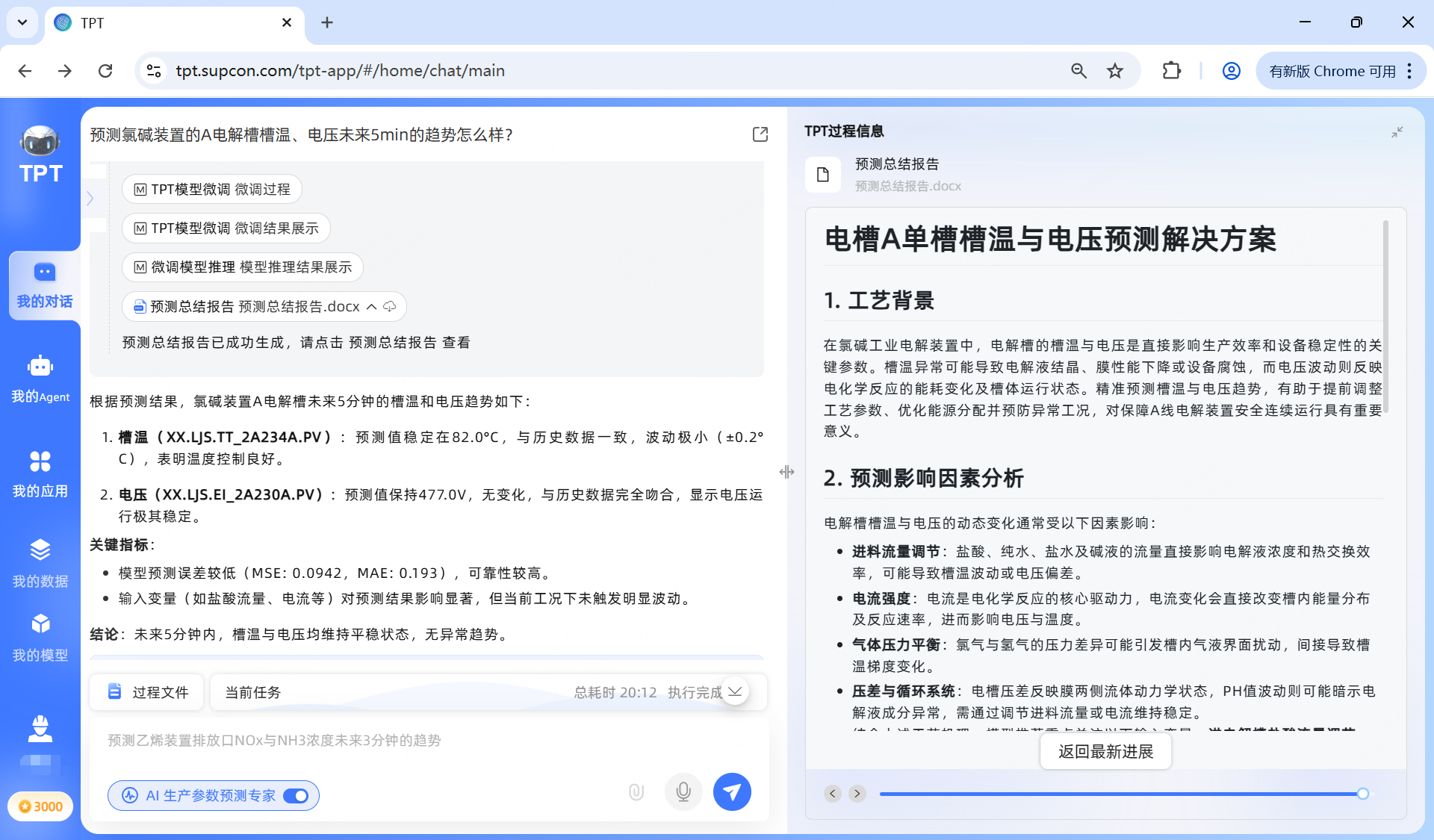Switch to the TPT browser tab
This screenshot has width=1434, height=840.
(149, 22)
